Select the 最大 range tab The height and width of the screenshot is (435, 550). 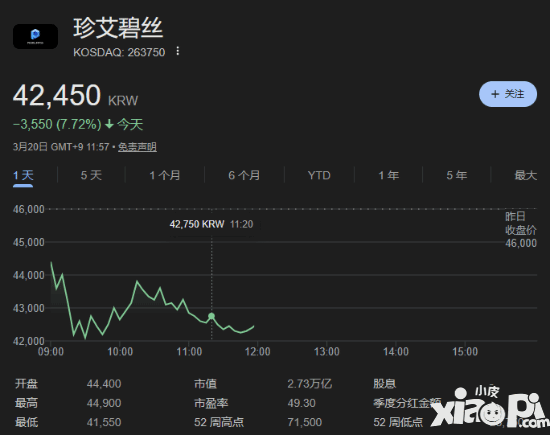pyautogui.click(x=525, y=175)
